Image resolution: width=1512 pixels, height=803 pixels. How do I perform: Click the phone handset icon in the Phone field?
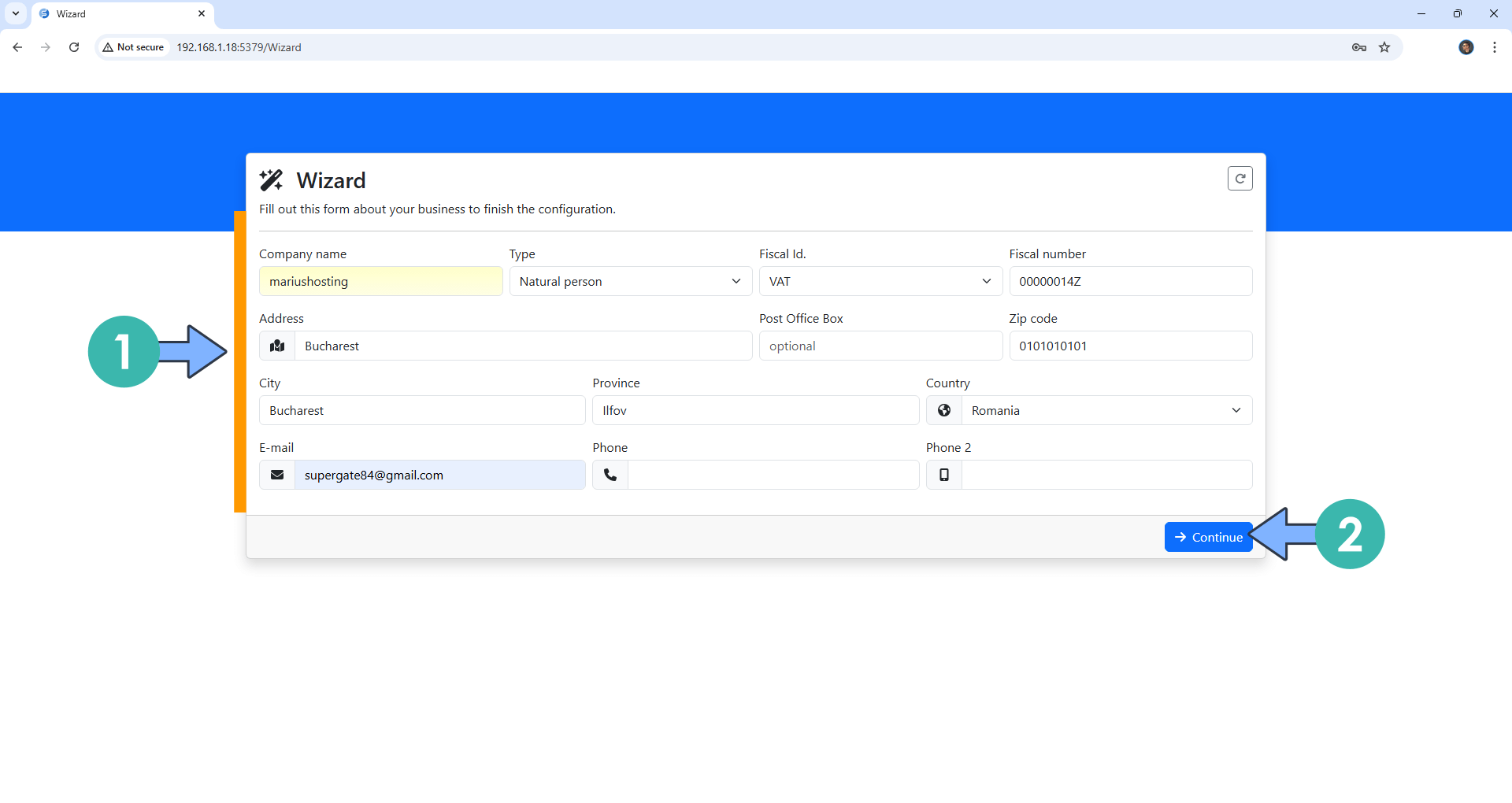coord(610,474)
